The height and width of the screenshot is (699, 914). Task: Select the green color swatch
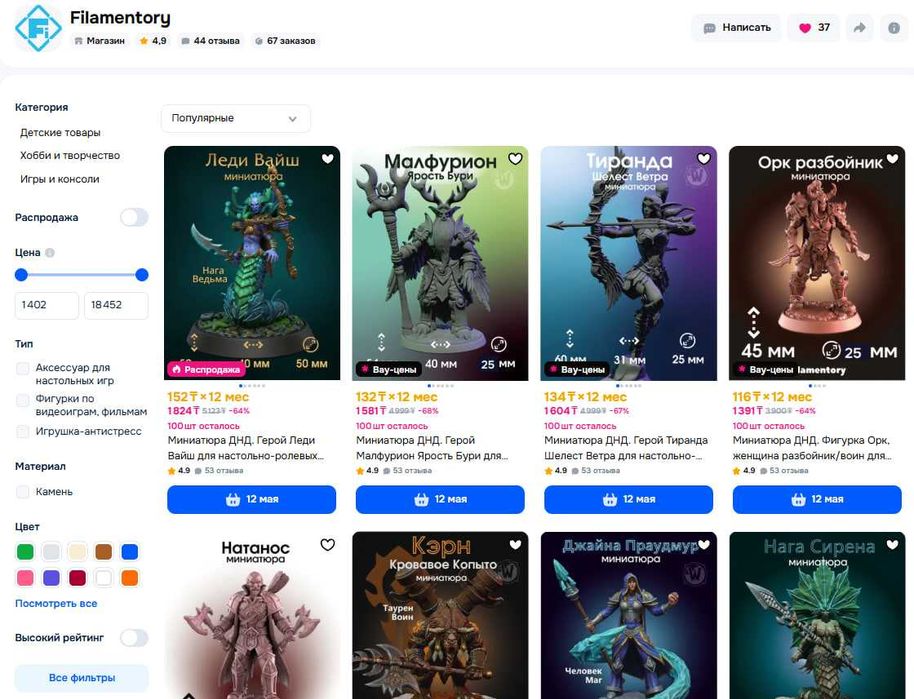[x=25, y=552]
